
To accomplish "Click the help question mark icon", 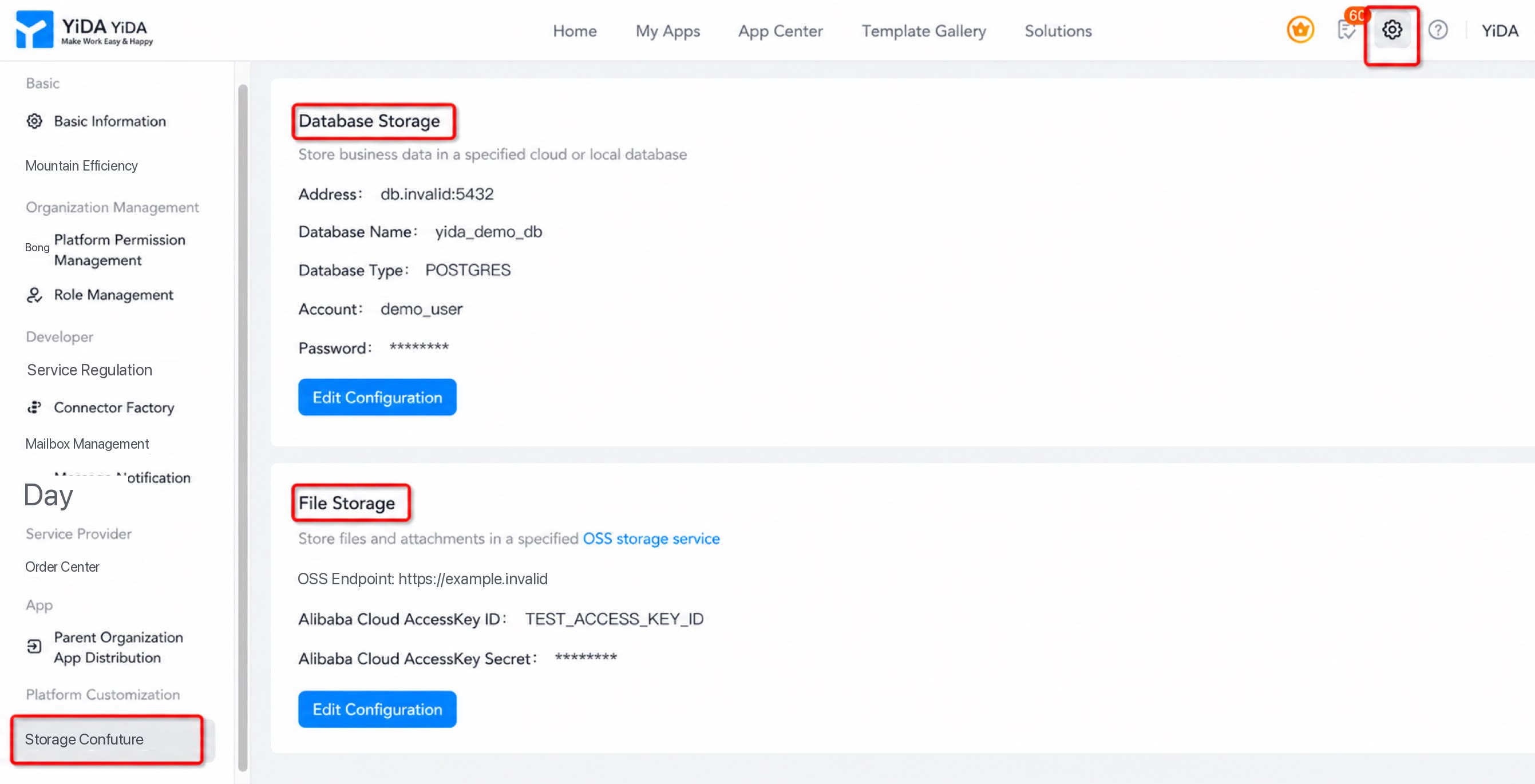I will coord(1437,30).
